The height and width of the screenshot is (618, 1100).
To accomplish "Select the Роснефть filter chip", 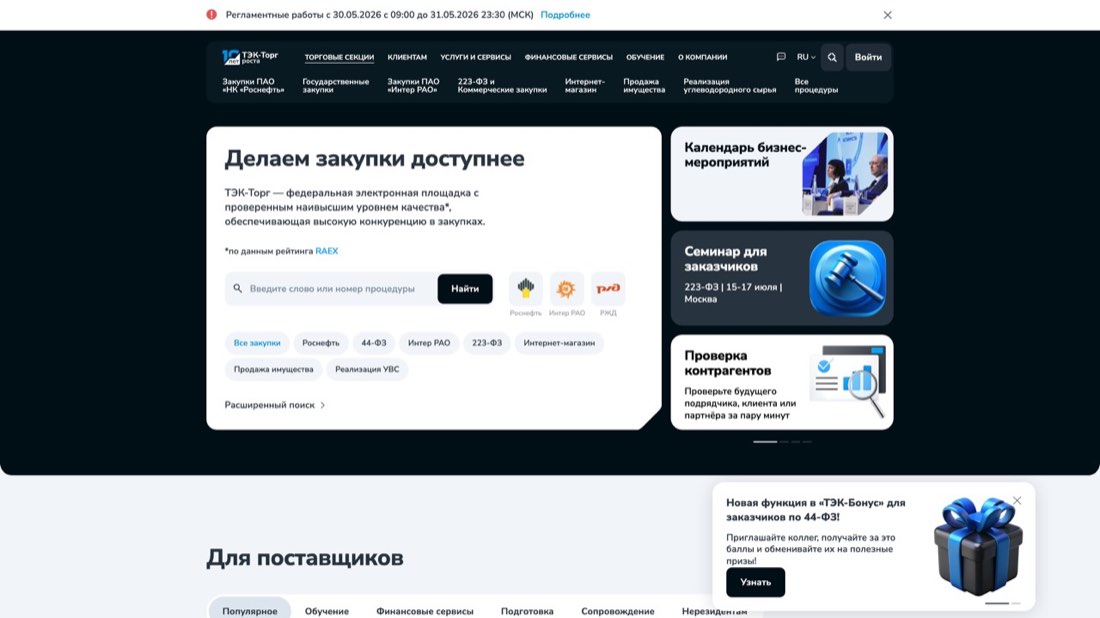I will (321, 343).
